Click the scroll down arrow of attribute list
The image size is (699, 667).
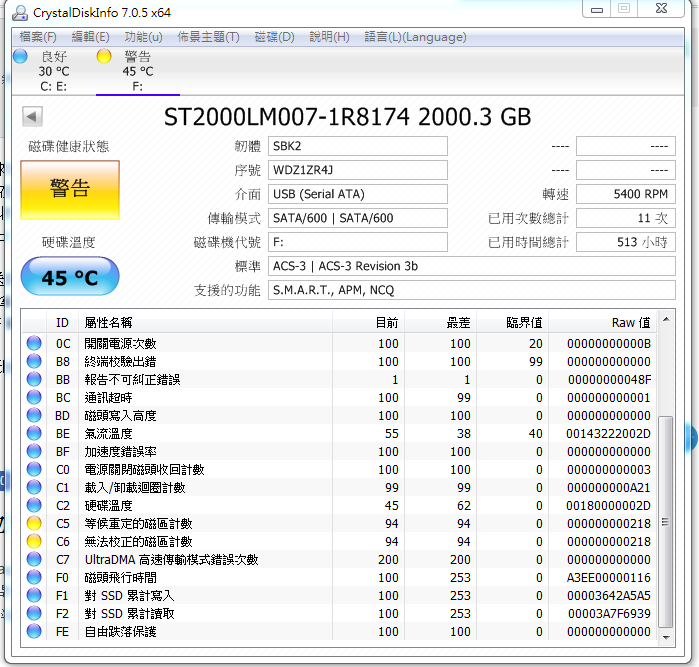pyautogui.click(x=666, y=638)
